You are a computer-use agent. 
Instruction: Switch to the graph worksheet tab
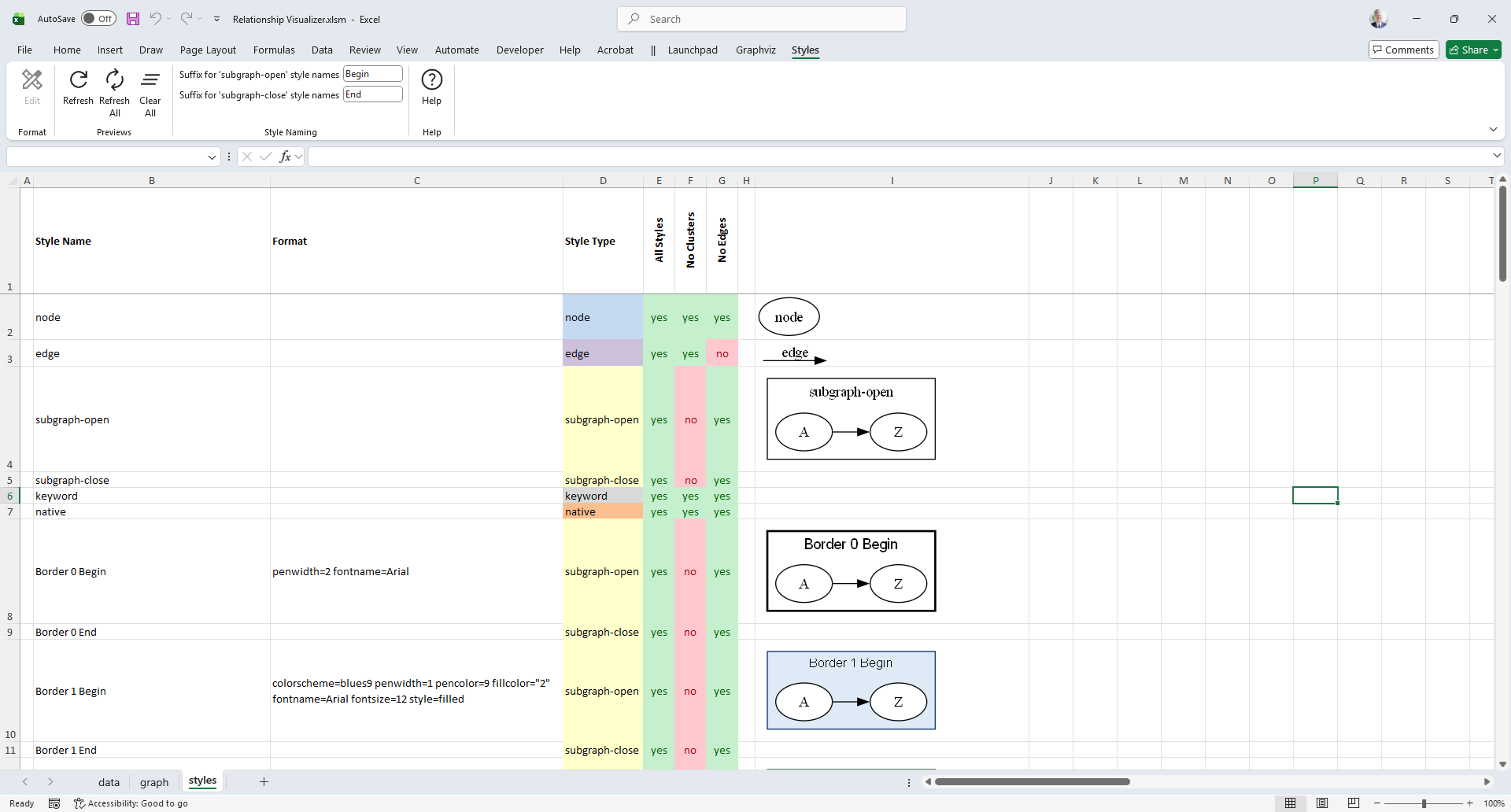(154, 782)
